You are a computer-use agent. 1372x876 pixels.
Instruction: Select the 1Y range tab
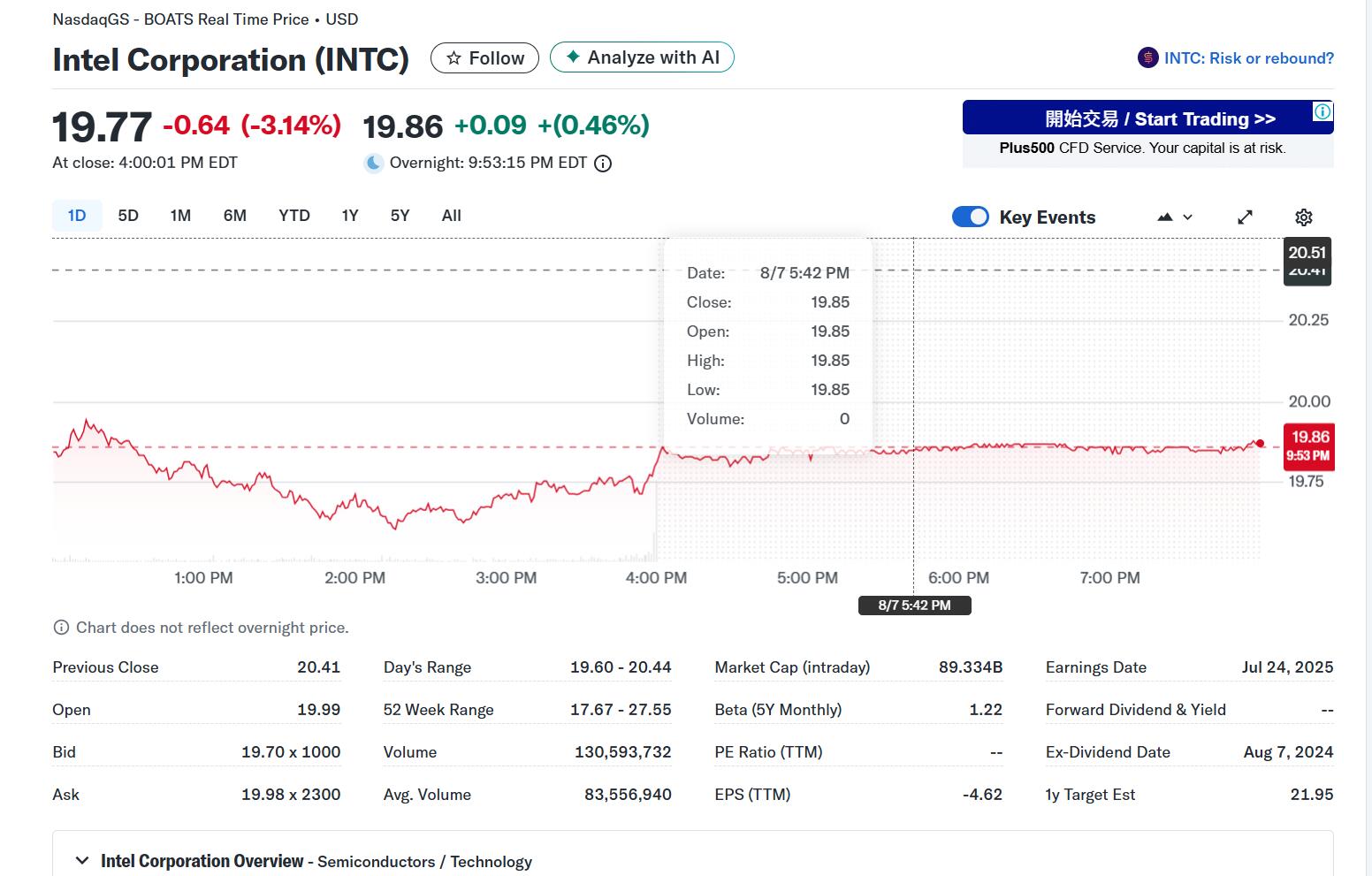(350, 216)
